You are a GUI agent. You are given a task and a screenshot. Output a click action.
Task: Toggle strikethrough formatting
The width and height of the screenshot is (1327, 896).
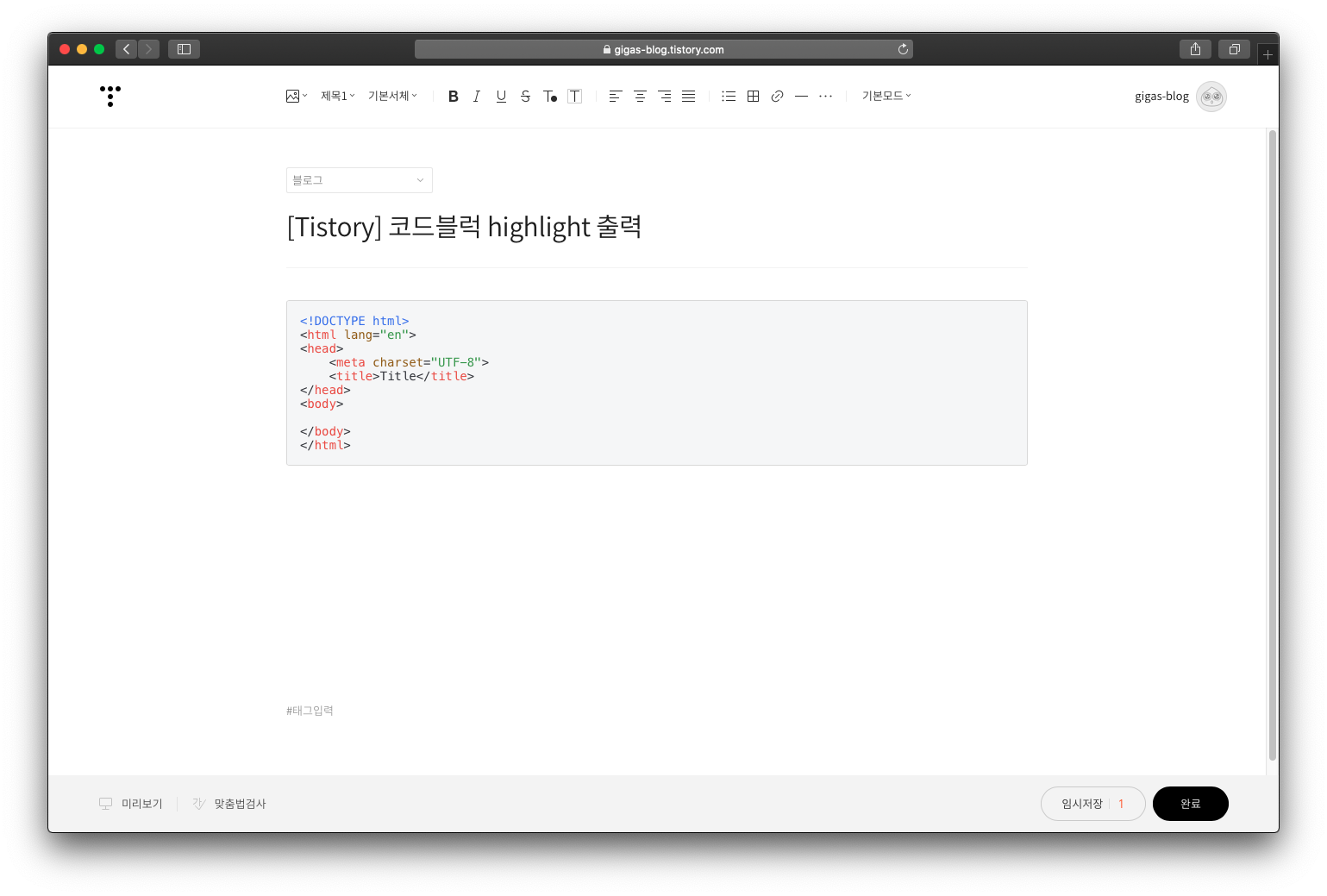point(525,97)
